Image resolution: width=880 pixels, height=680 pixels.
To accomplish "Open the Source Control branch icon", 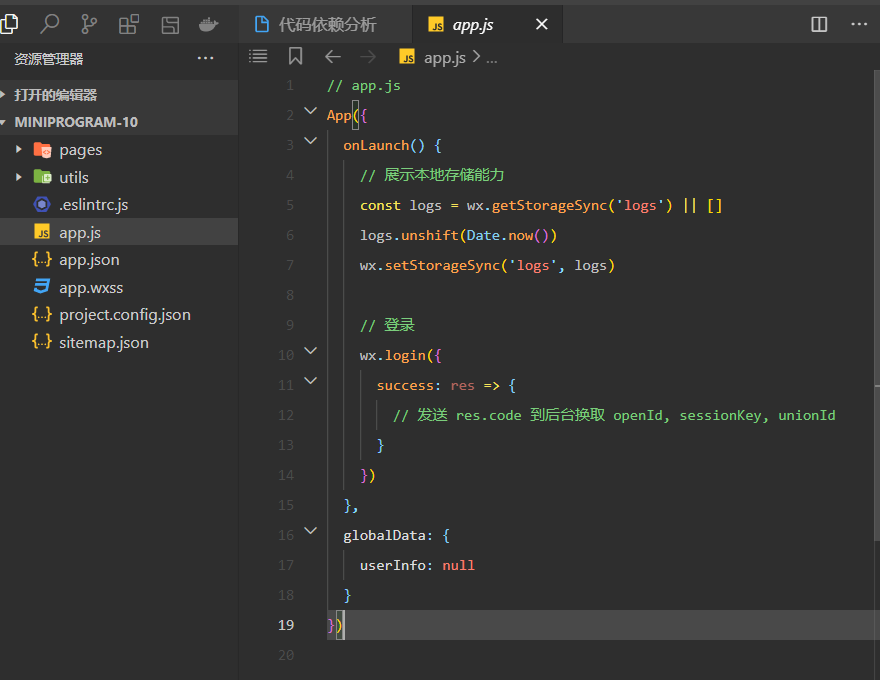I will pyautogui.click(x=89, y=24).
